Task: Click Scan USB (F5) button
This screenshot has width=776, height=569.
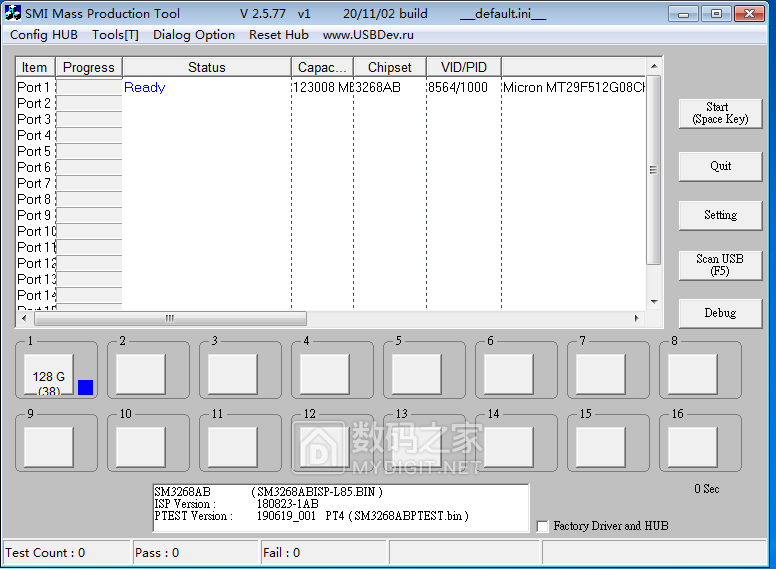Action: pyautogui.click(x=720, y=265)
